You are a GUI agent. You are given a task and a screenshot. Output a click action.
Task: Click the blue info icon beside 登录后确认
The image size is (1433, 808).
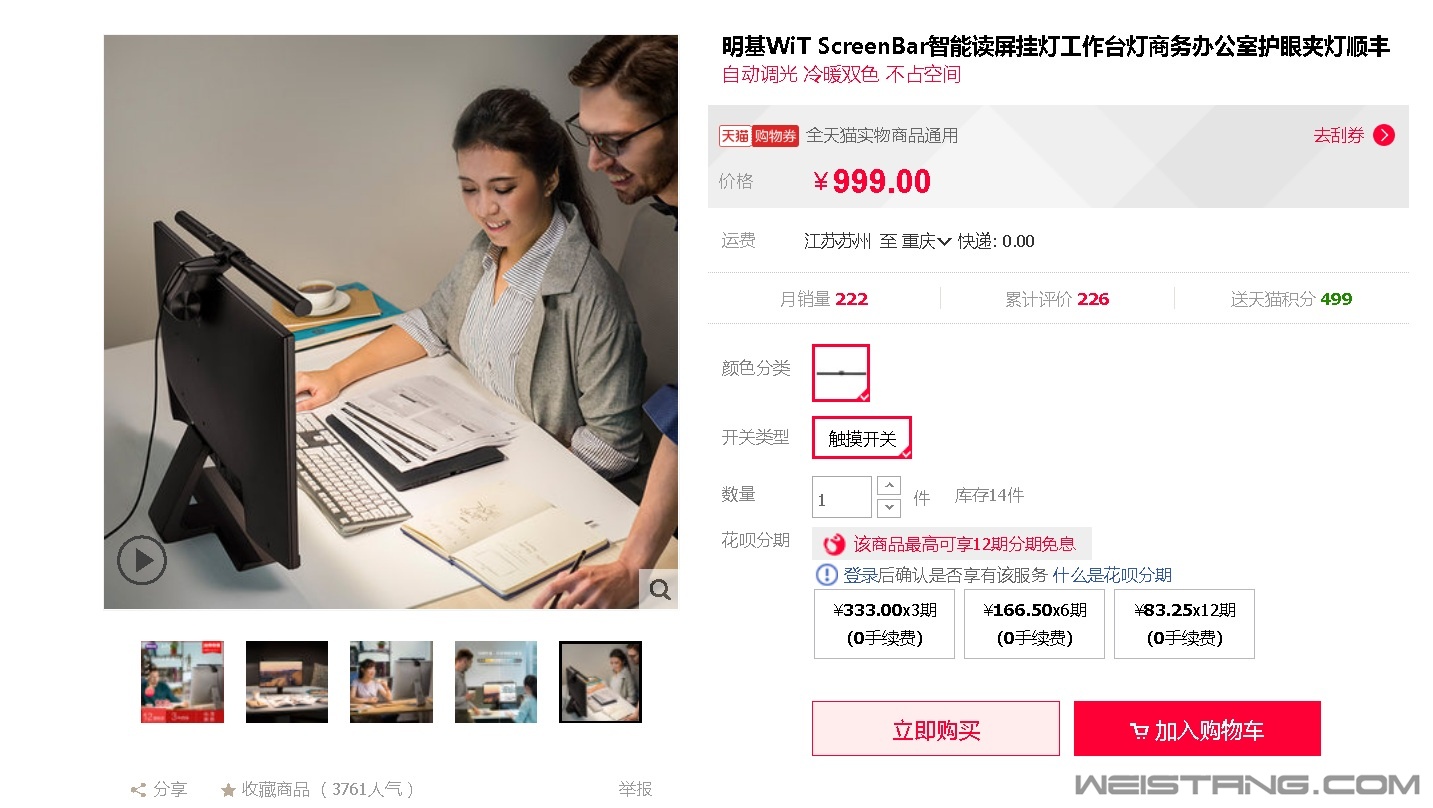(827, 575)
